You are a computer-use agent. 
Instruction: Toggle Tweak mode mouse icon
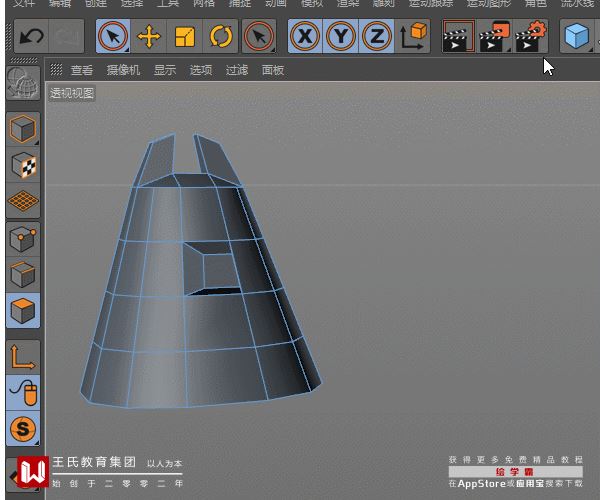coord(23,393)
